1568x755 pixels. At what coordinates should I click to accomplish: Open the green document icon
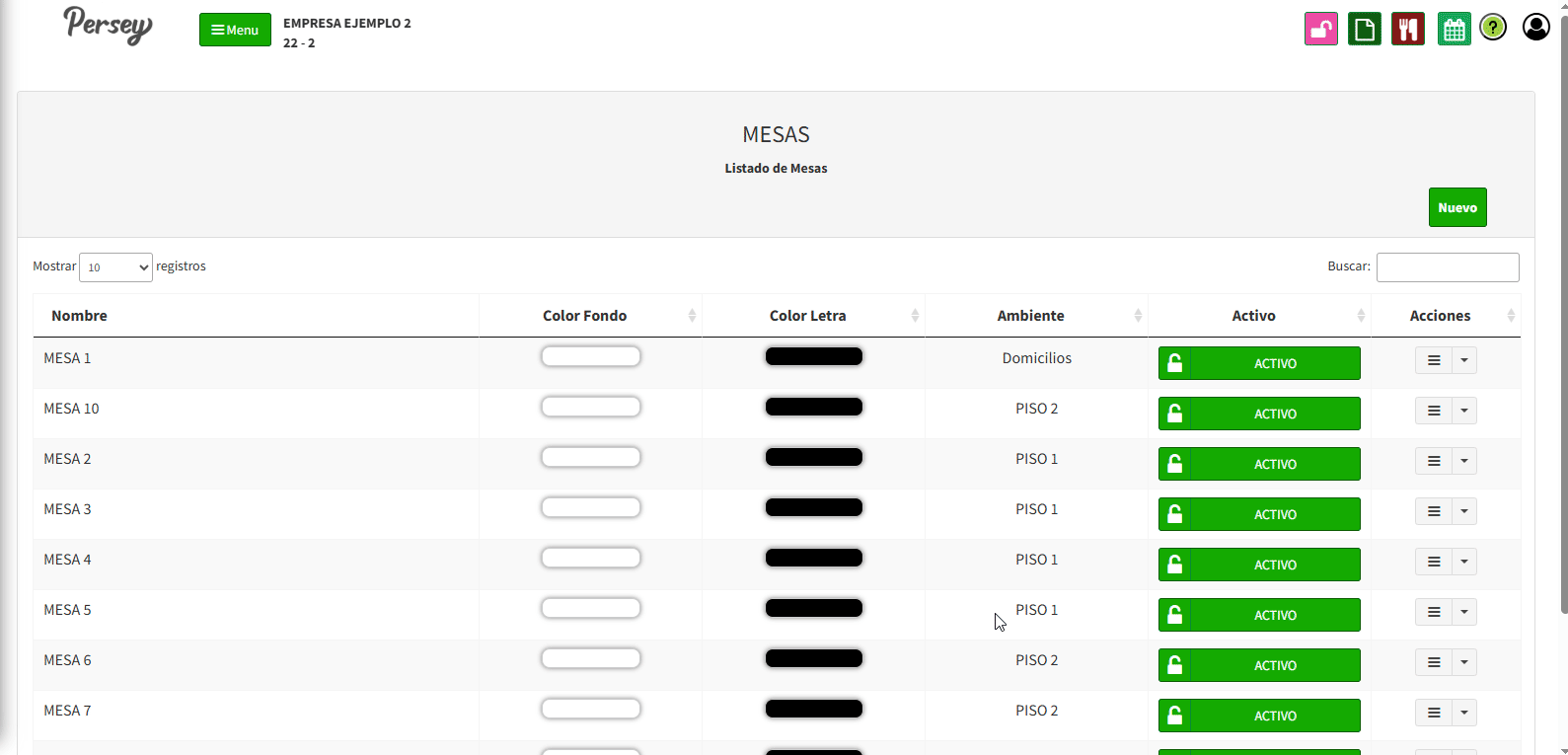(1365, 29)
